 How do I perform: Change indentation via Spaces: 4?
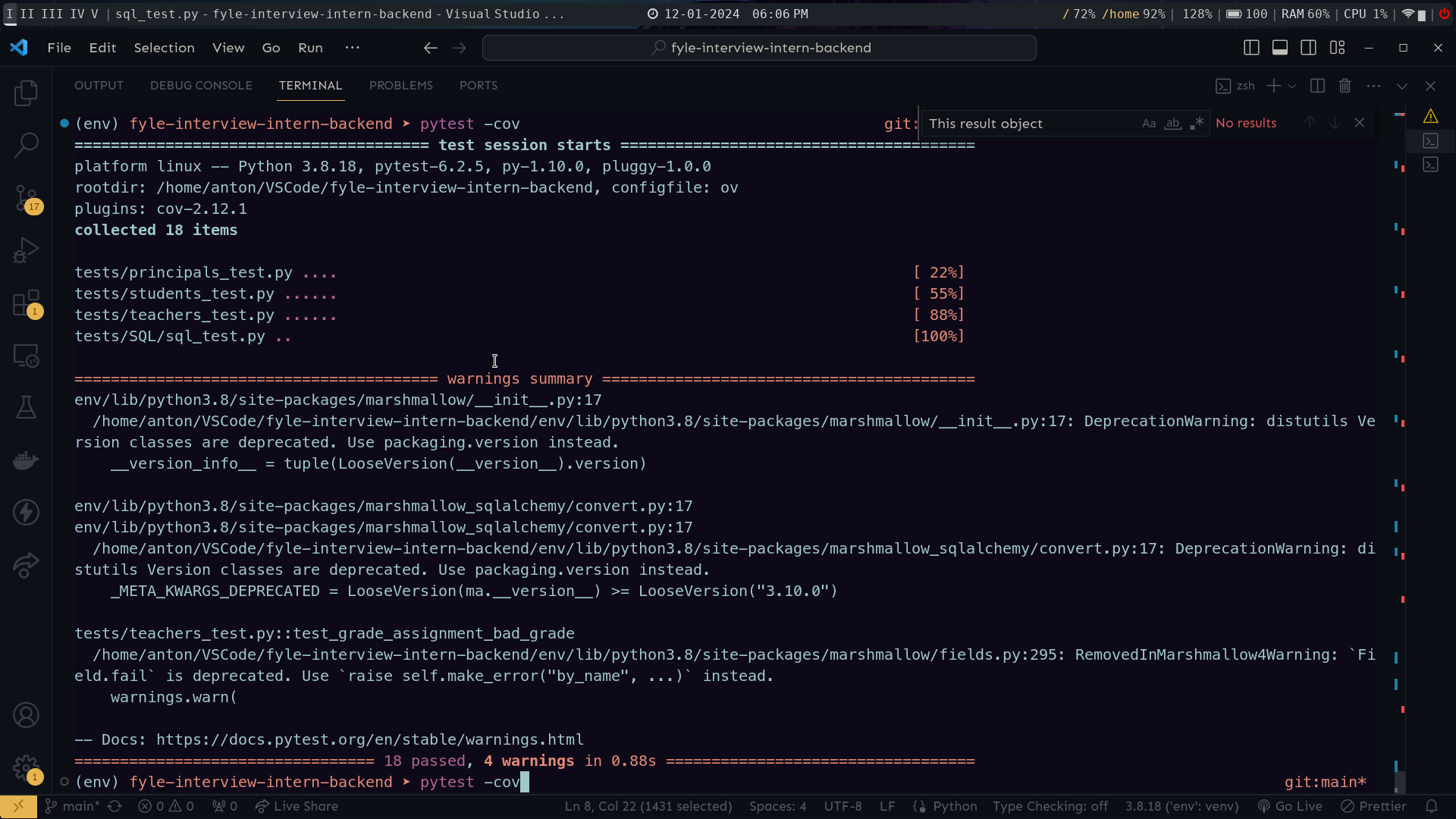[x=778, y=807]
